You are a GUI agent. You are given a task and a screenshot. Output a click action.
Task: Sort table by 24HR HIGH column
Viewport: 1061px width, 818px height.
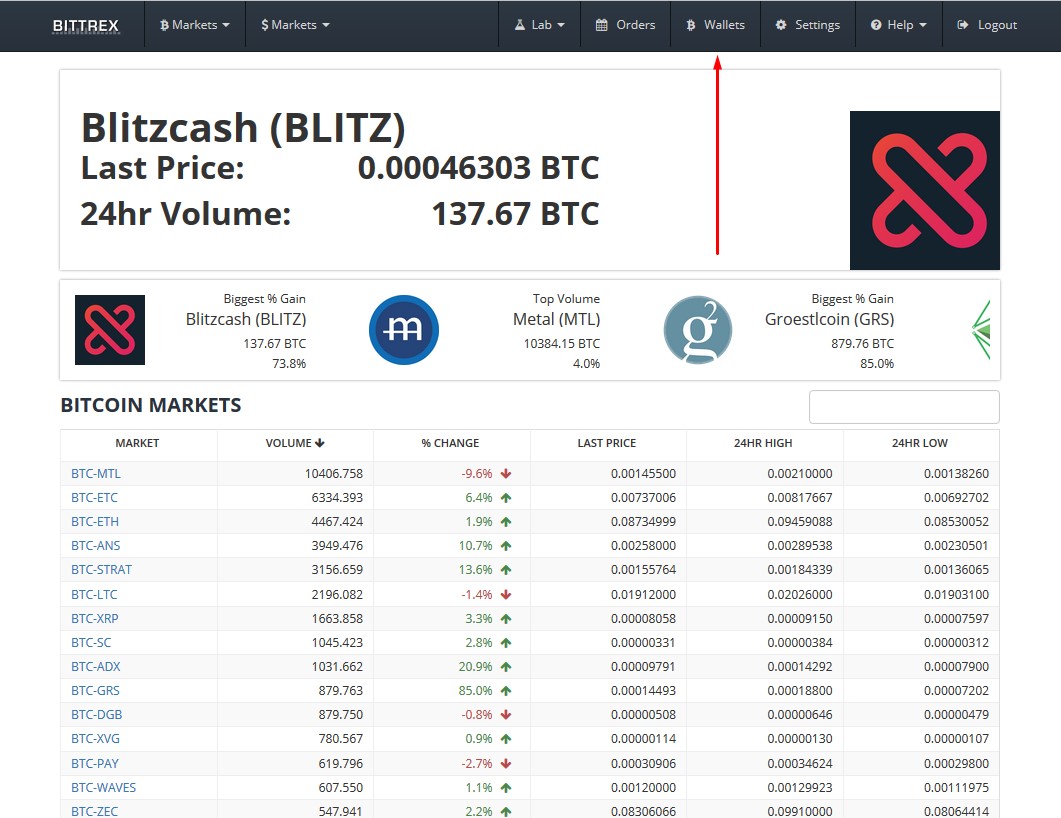click(763, 443)
